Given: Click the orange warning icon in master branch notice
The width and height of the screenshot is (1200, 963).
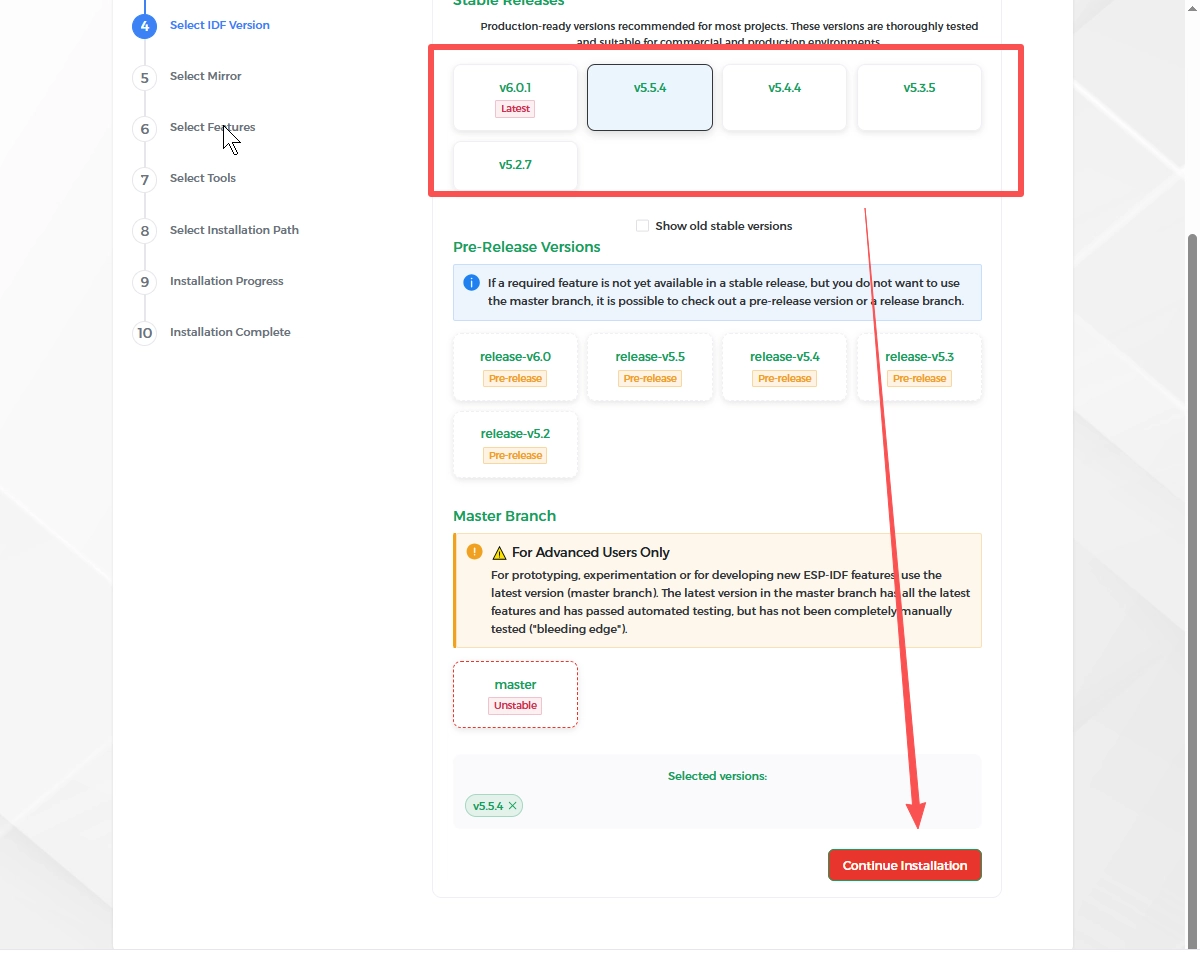Looking at the screenshot, I should [x=474, y=551].
